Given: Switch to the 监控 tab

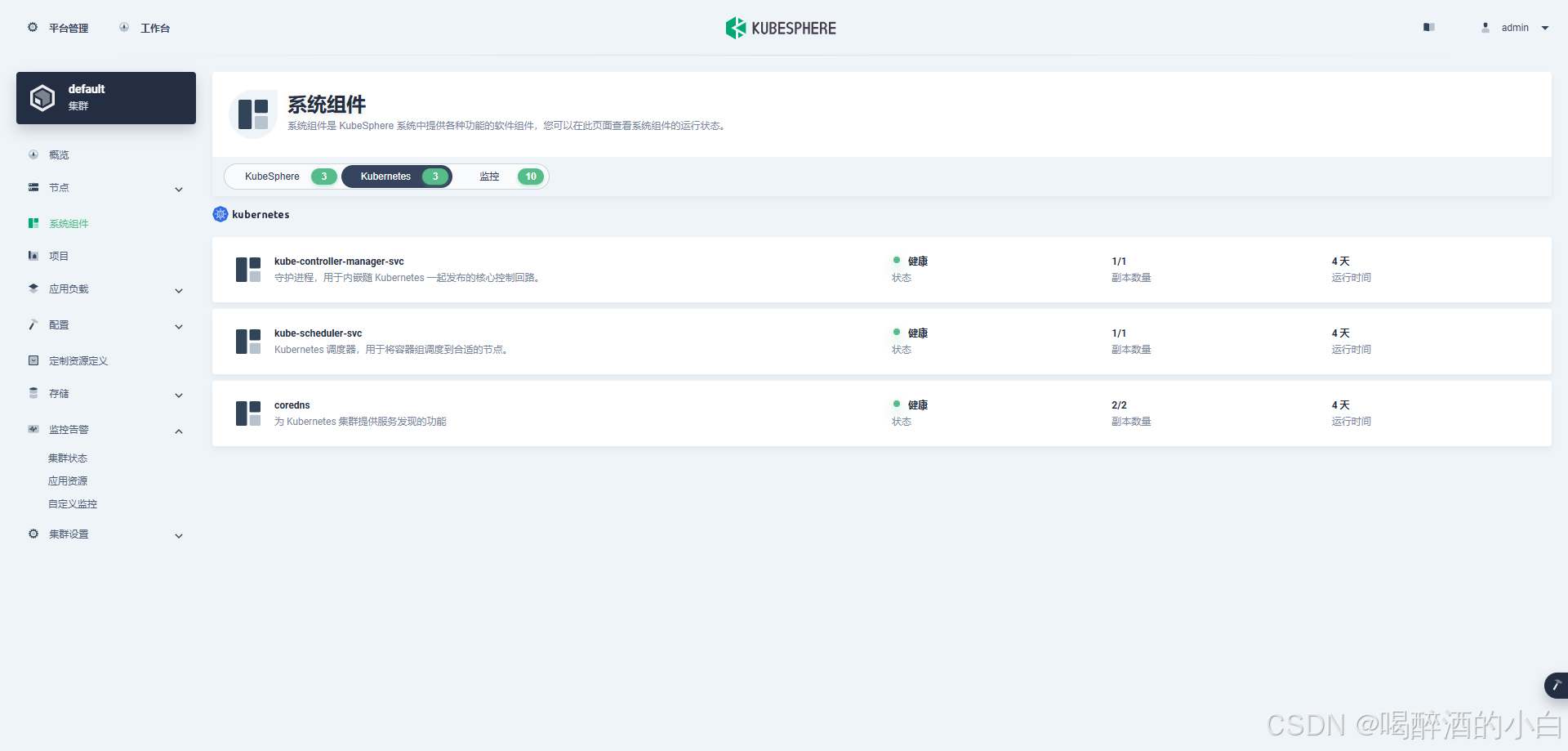Looking at the screenshot, I should [501, 177].
